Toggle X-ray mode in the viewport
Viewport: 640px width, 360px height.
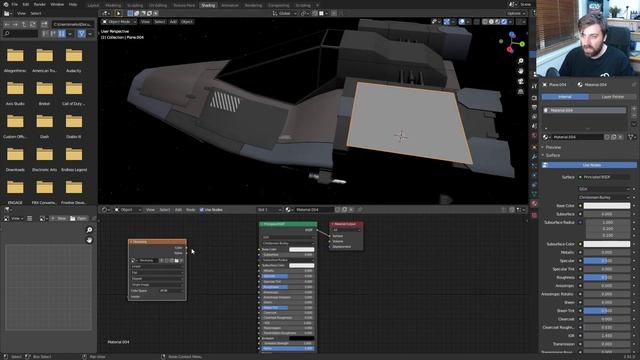(x=476, y=22)
